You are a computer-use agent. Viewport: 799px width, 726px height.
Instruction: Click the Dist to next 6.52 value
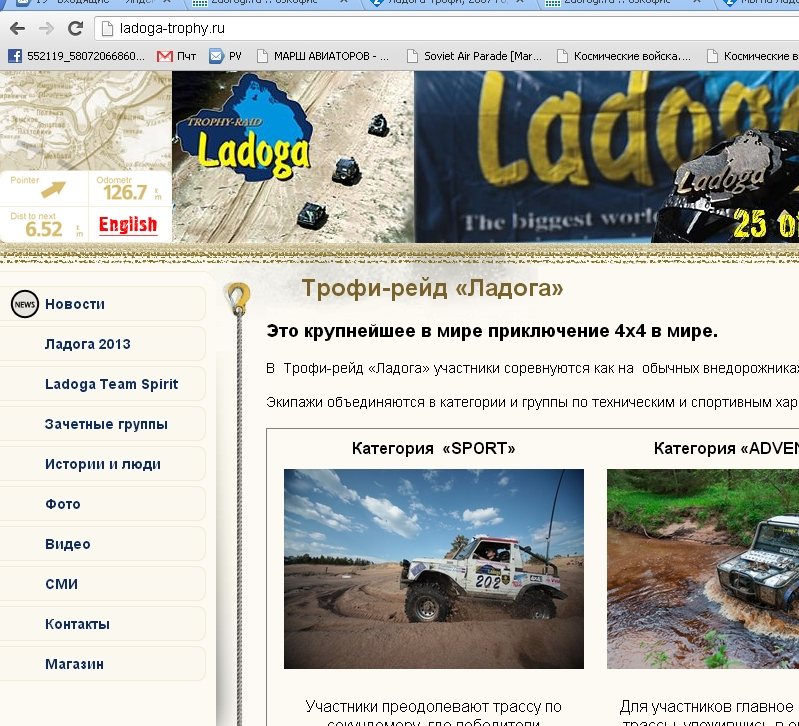pos(44,229)
